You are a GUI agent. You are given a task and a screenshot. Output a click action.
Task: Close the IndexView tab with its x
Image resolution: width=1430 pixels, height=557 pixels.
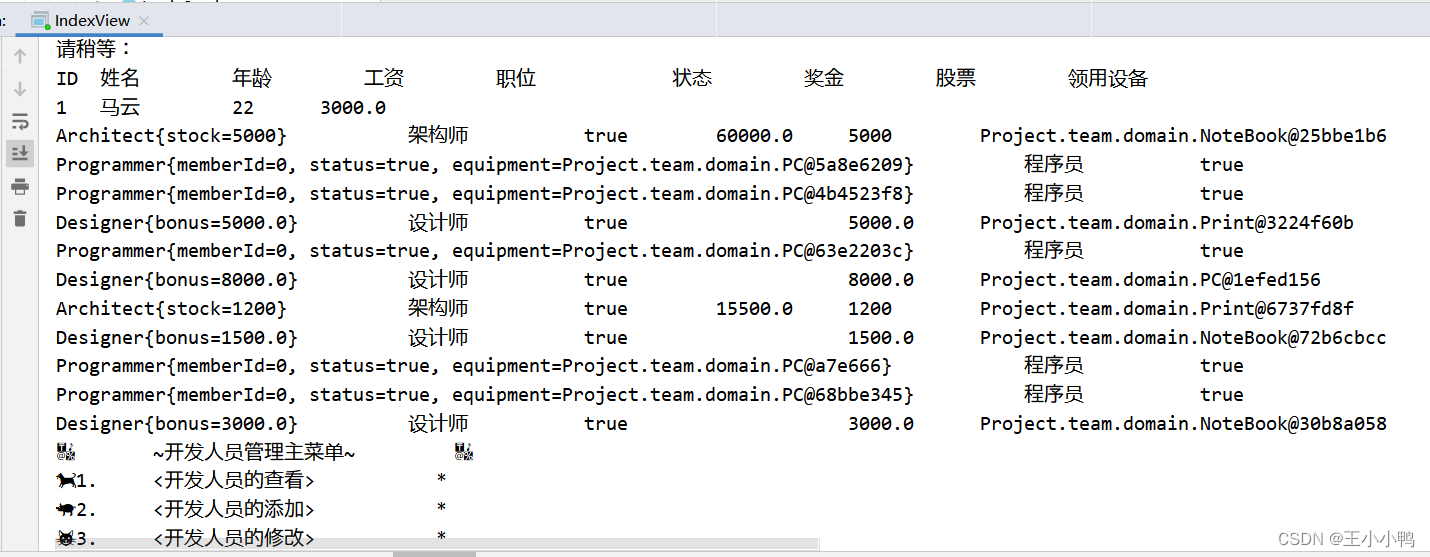click(x=145, y=21)
